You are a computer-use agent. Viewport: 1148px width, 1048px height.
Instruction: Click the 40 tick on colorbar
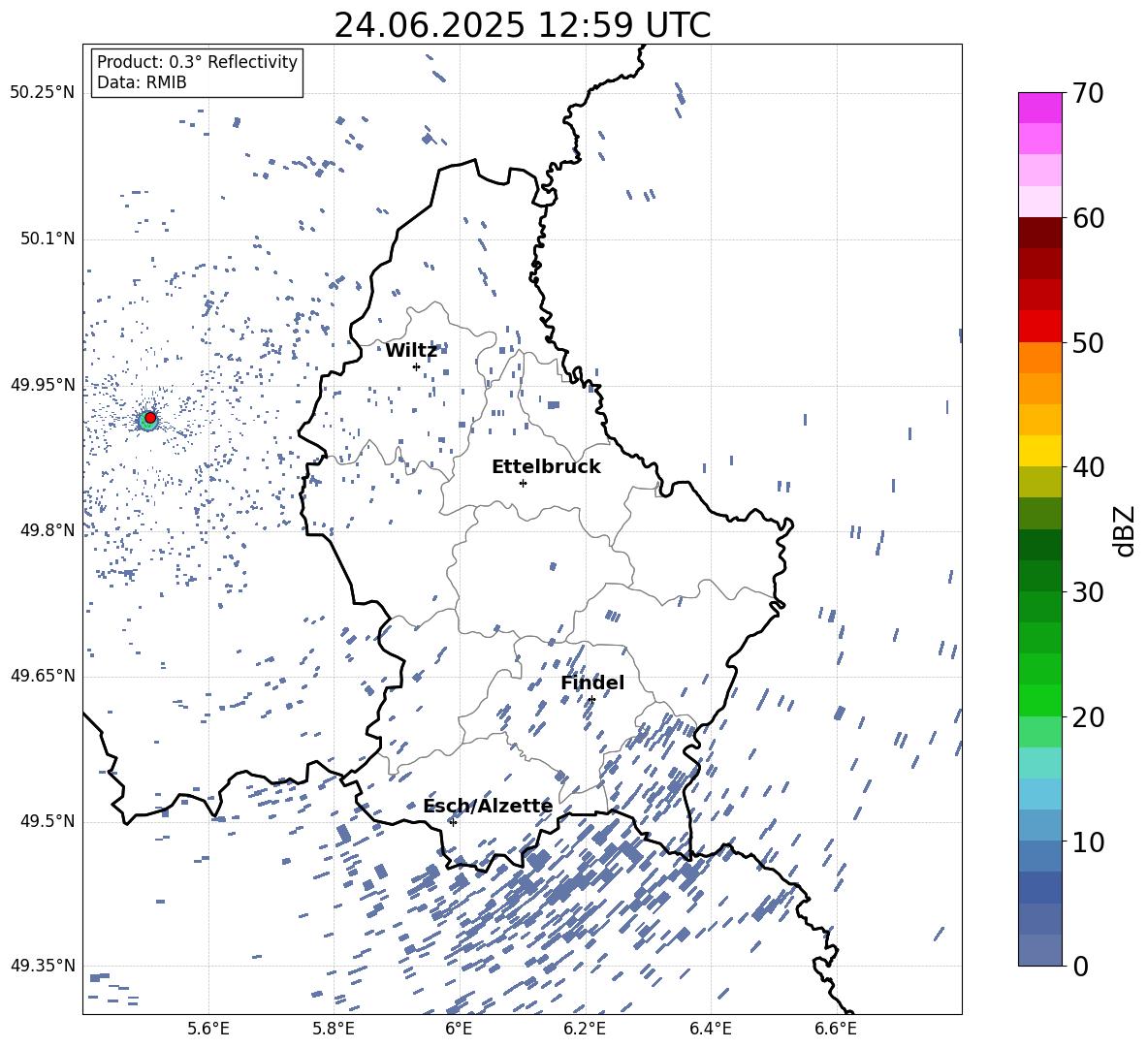pyautogui.click(x=1088, y=467)
